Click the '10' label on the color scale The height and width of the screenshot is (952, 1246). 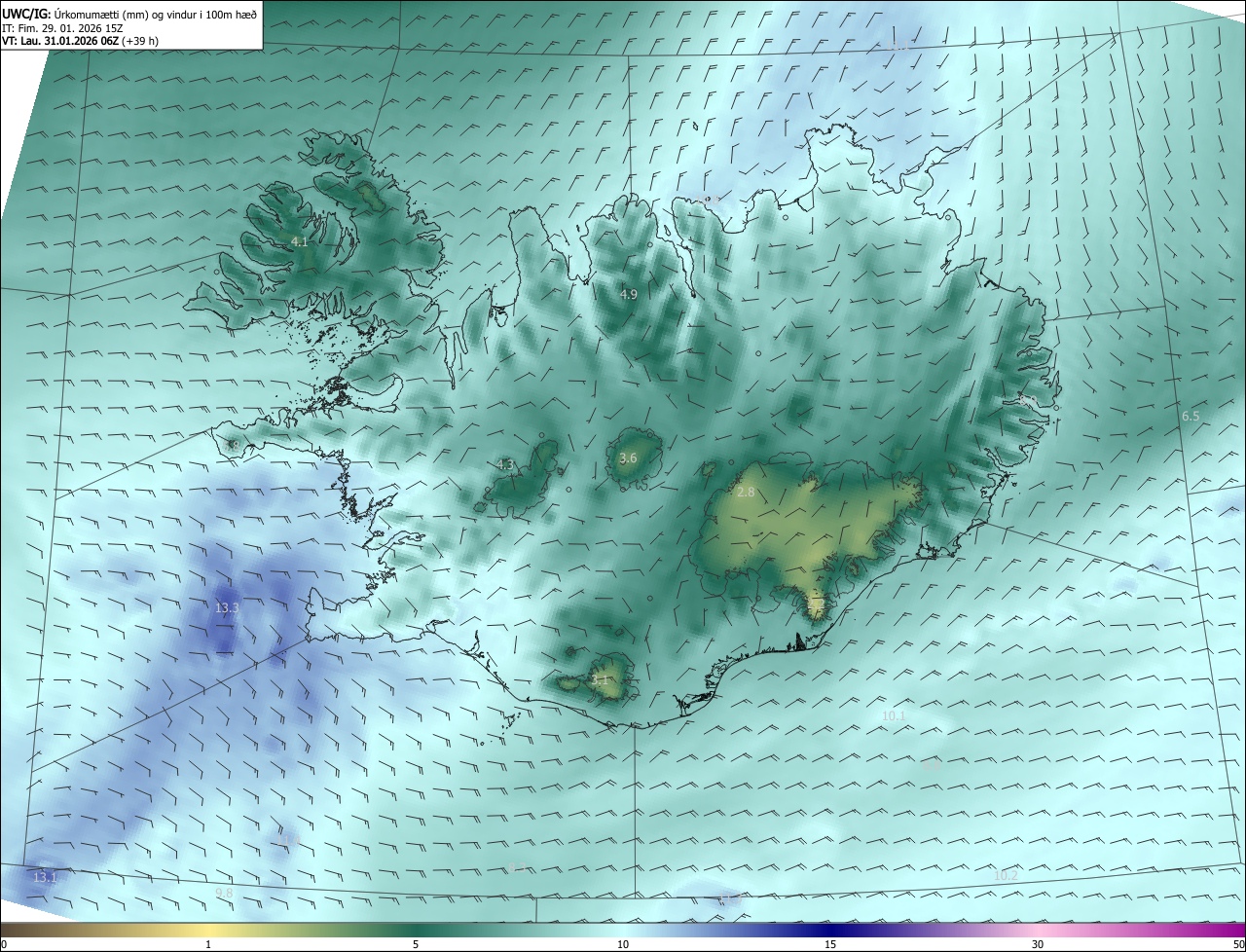pos(623,944)
